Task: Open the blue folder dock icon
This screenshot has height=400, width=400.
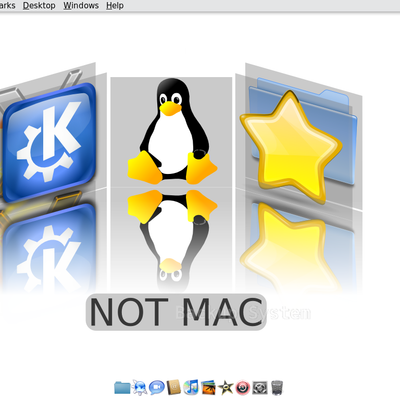Action: 122,388
